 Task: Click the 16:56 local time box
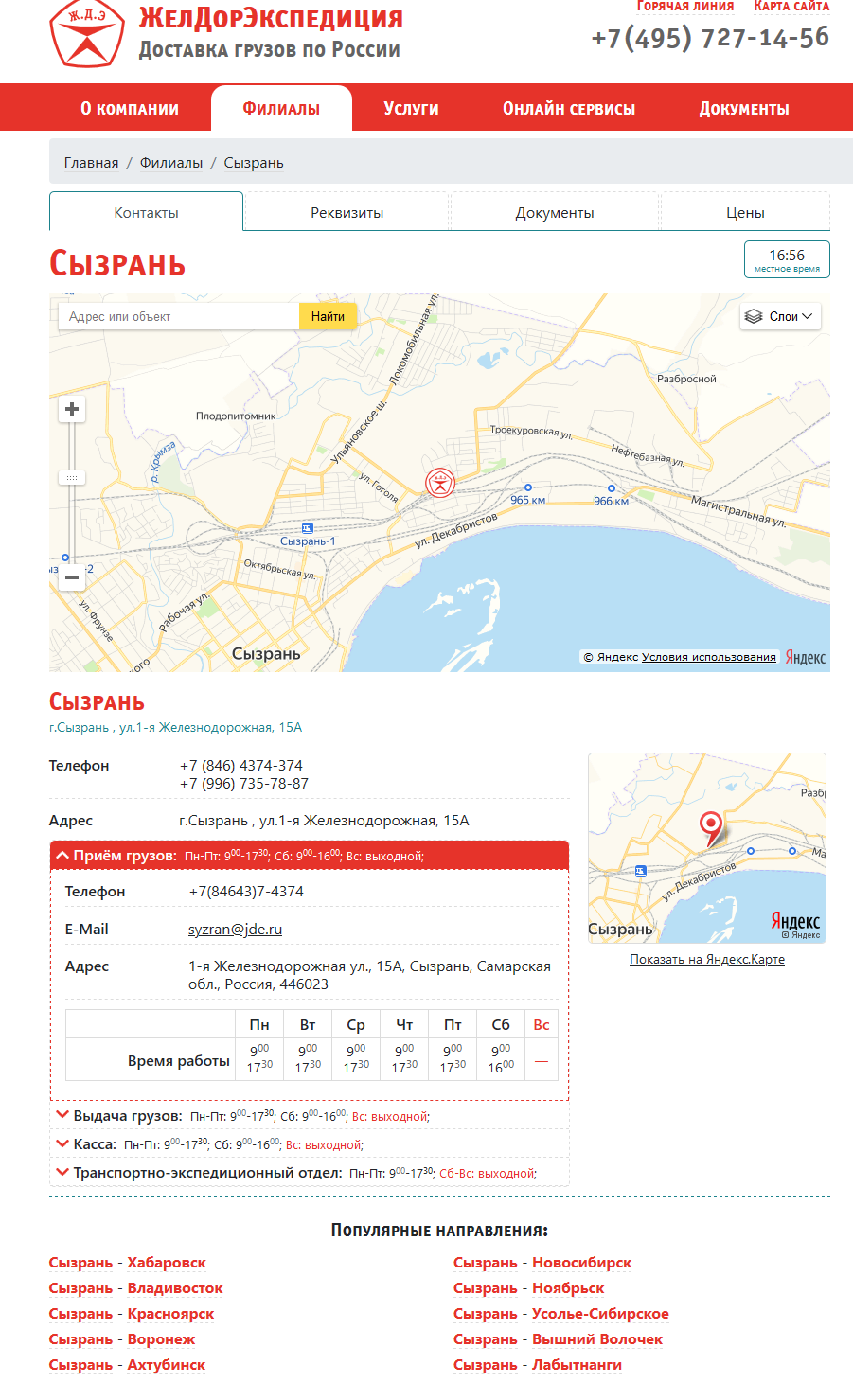pos(787,258)
